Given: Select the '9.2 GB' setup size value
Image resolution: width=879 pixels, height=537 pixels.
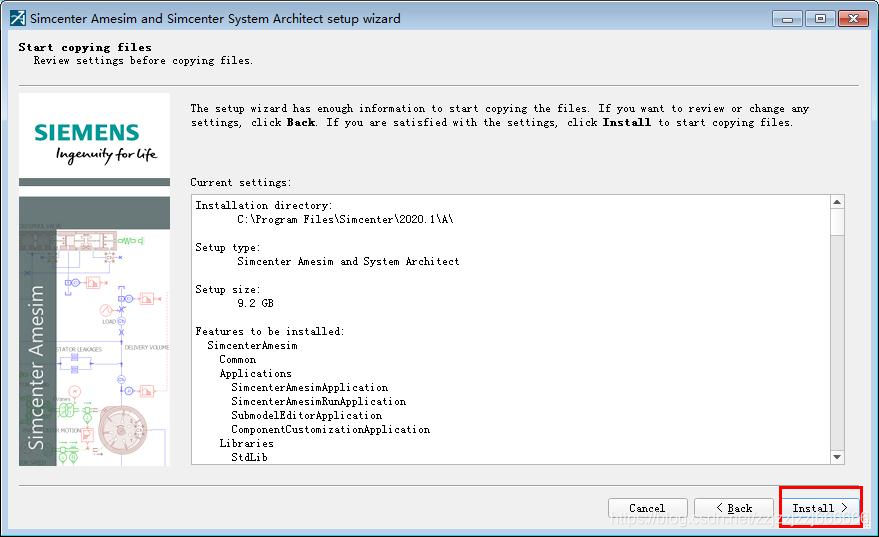Looking at the screenshot, I should (x=255, y=303).
